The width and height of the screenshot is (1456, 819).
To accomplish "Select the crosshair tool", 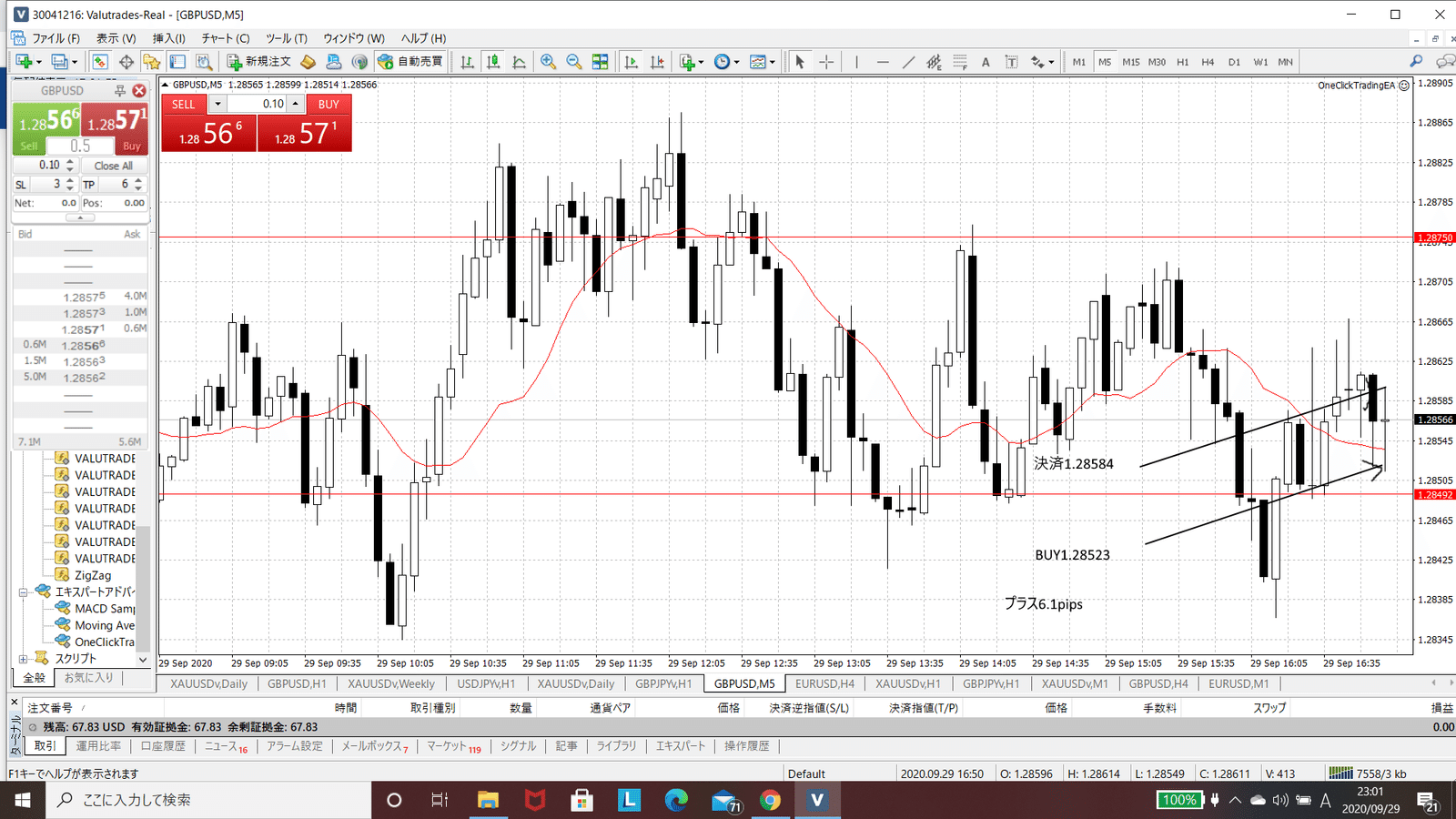I will coord(826,62).
